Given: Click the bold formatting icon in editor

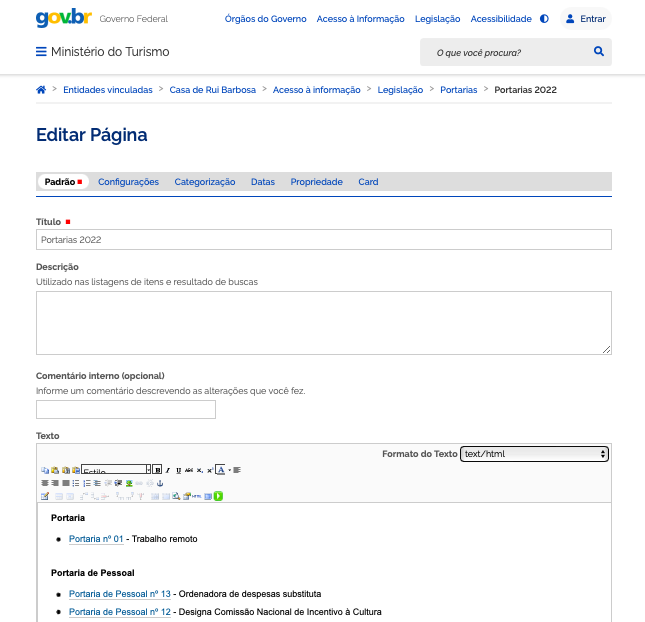Looking at the screenshot, I should click(x=157, y=469).
